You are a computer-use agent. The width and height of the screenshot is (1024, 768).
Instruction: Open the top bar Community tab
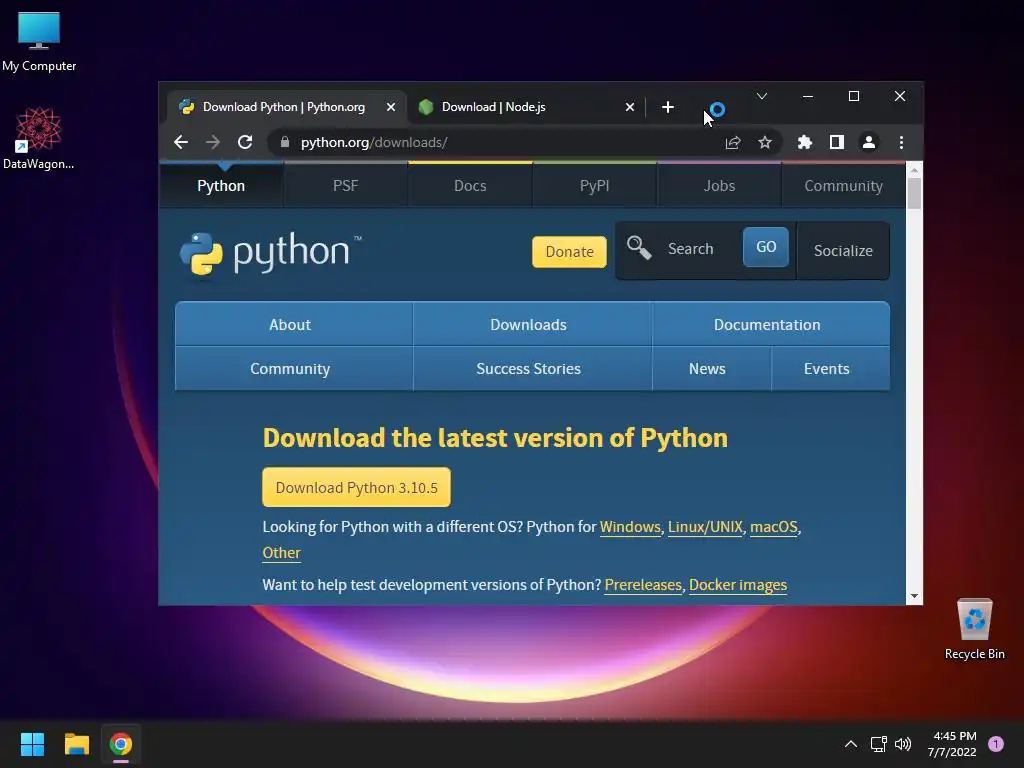(x=843, y=185)
